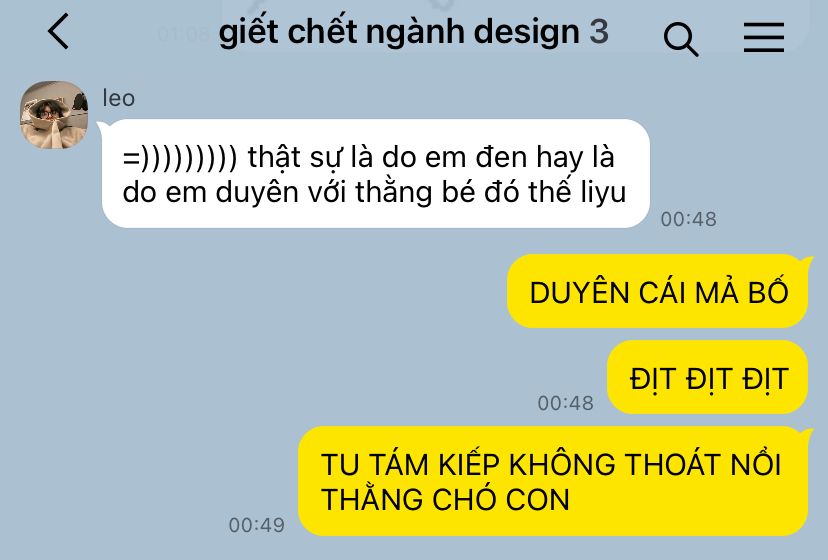828x560 pixels.
Task: Open the hamburger menu in the header
Action: tap(764, 37)
